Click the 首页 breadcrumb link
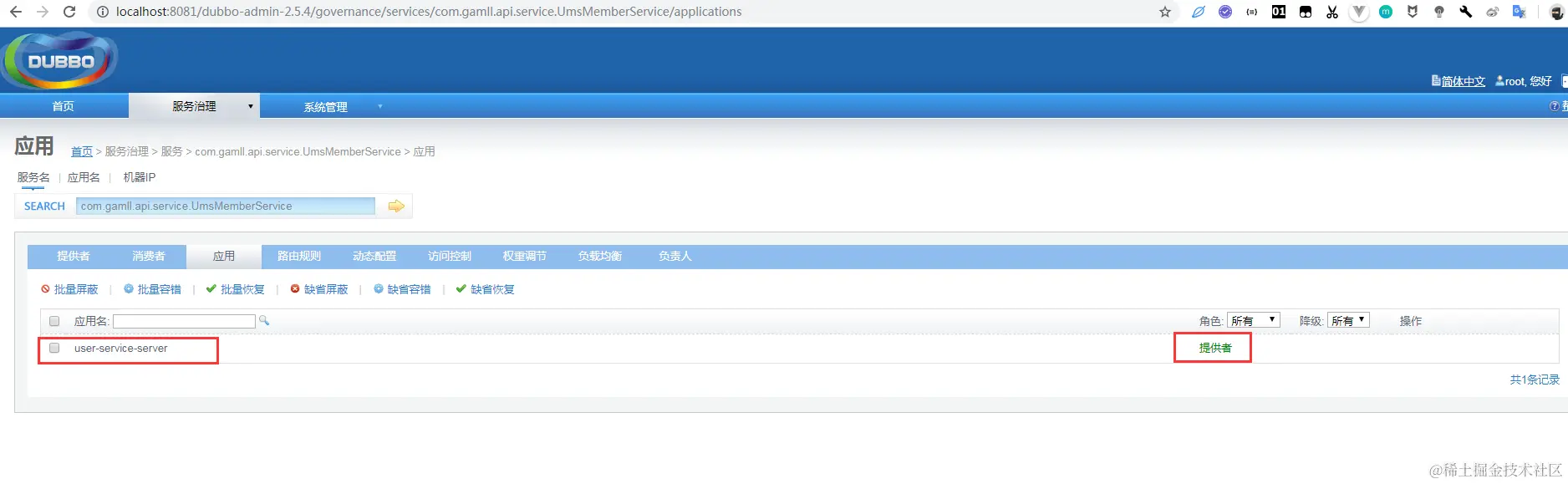Viewport: 1568px width, 484px height. [x=82, y=151]
